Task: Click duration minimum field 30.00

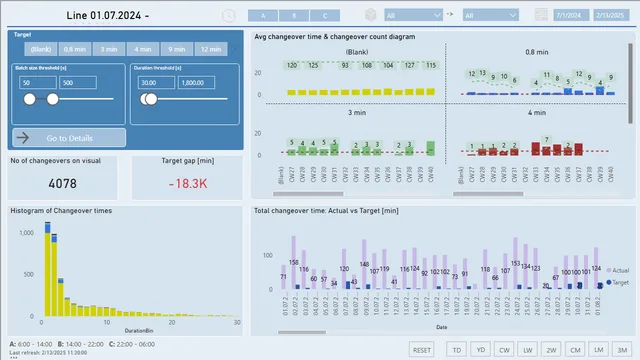Action: 156,82
